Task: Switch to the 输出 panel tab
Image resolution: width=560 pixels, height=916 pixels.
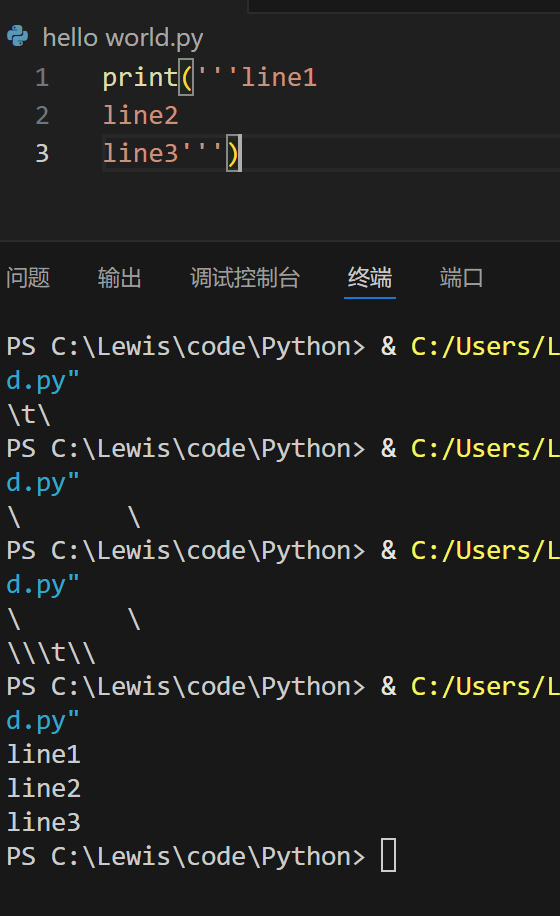Action: click(120, 277)
